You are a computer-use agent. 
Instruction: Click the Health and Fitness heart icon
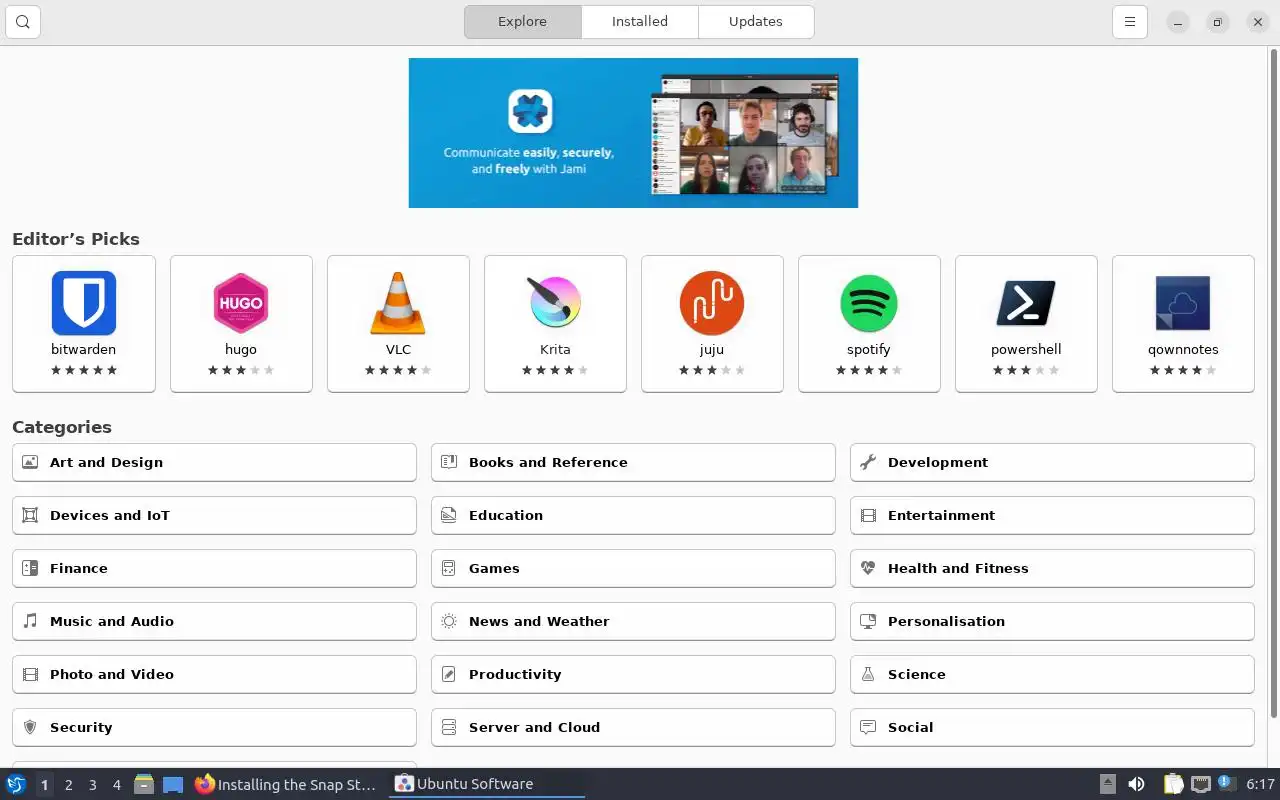868,568
